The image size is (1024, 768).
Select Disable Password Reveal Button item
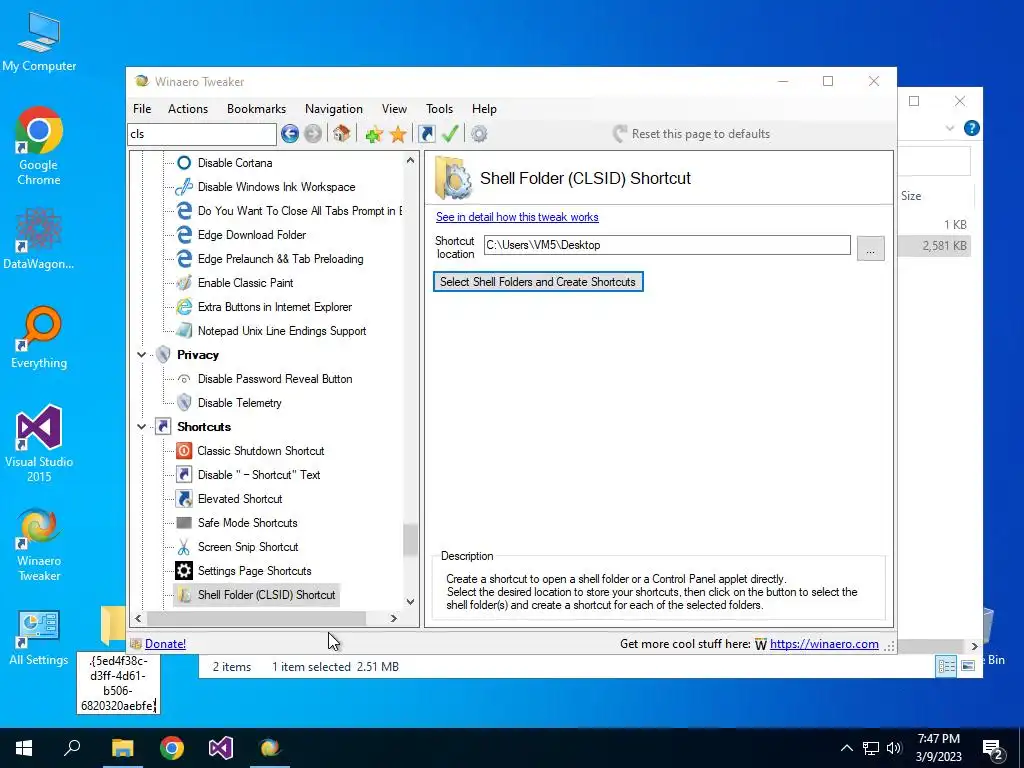pos(275,379)
